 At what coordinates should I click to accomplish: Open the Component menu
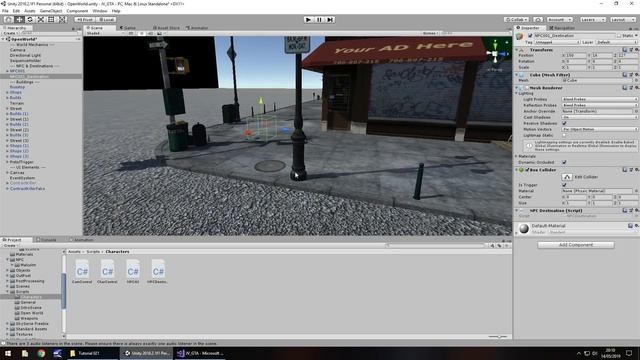click(x=77, y=11)
